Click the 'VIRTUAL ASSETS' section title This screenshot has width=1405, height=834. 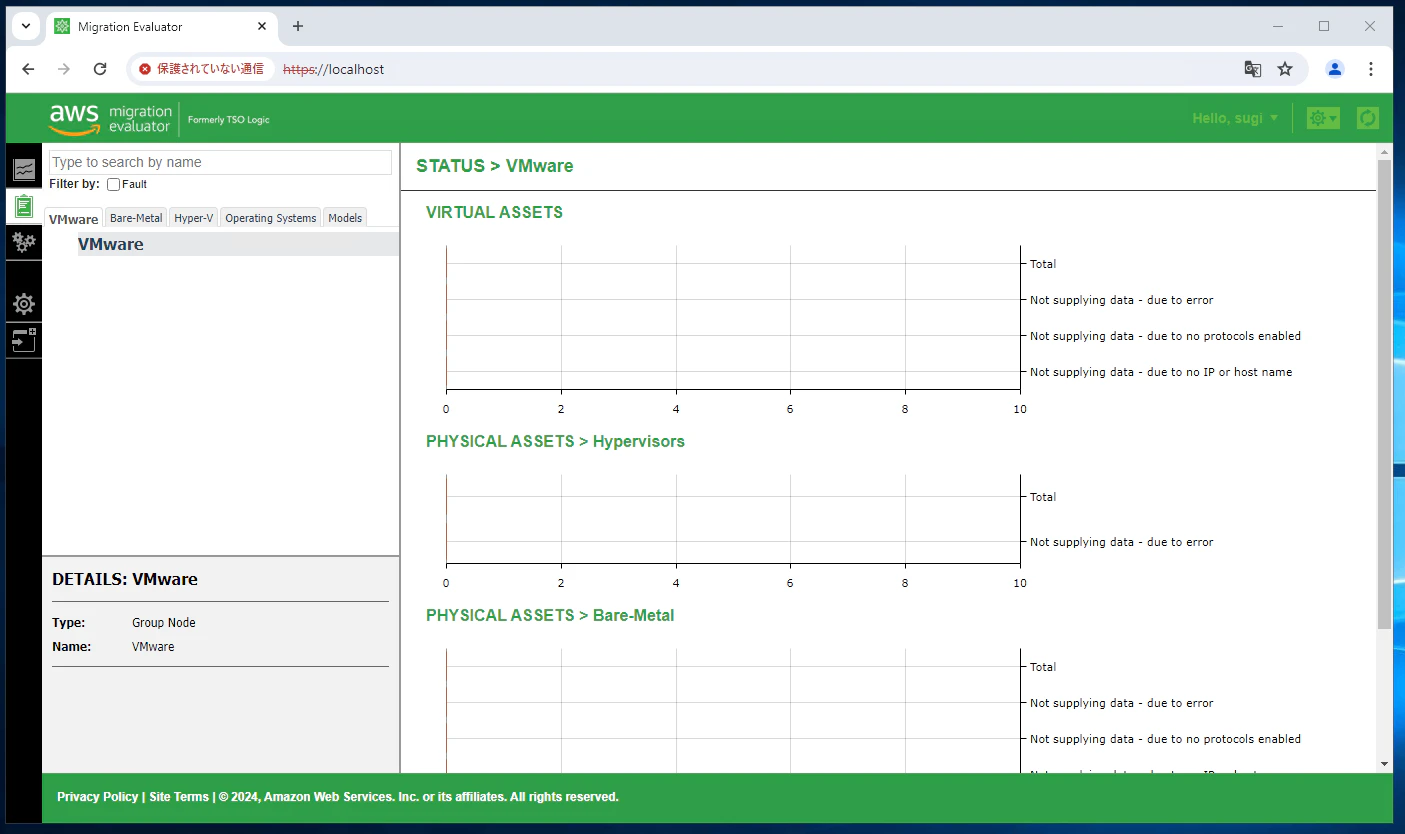pos(494,212)
